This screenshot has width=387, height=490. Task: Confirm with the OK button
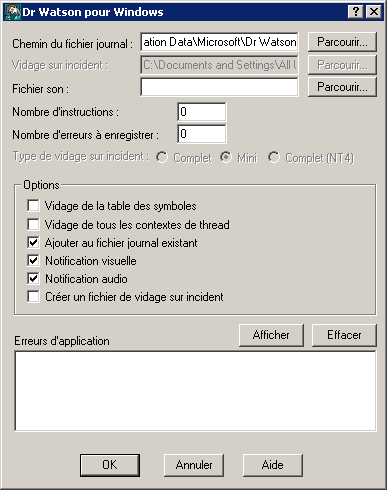[x=110, y=465]
